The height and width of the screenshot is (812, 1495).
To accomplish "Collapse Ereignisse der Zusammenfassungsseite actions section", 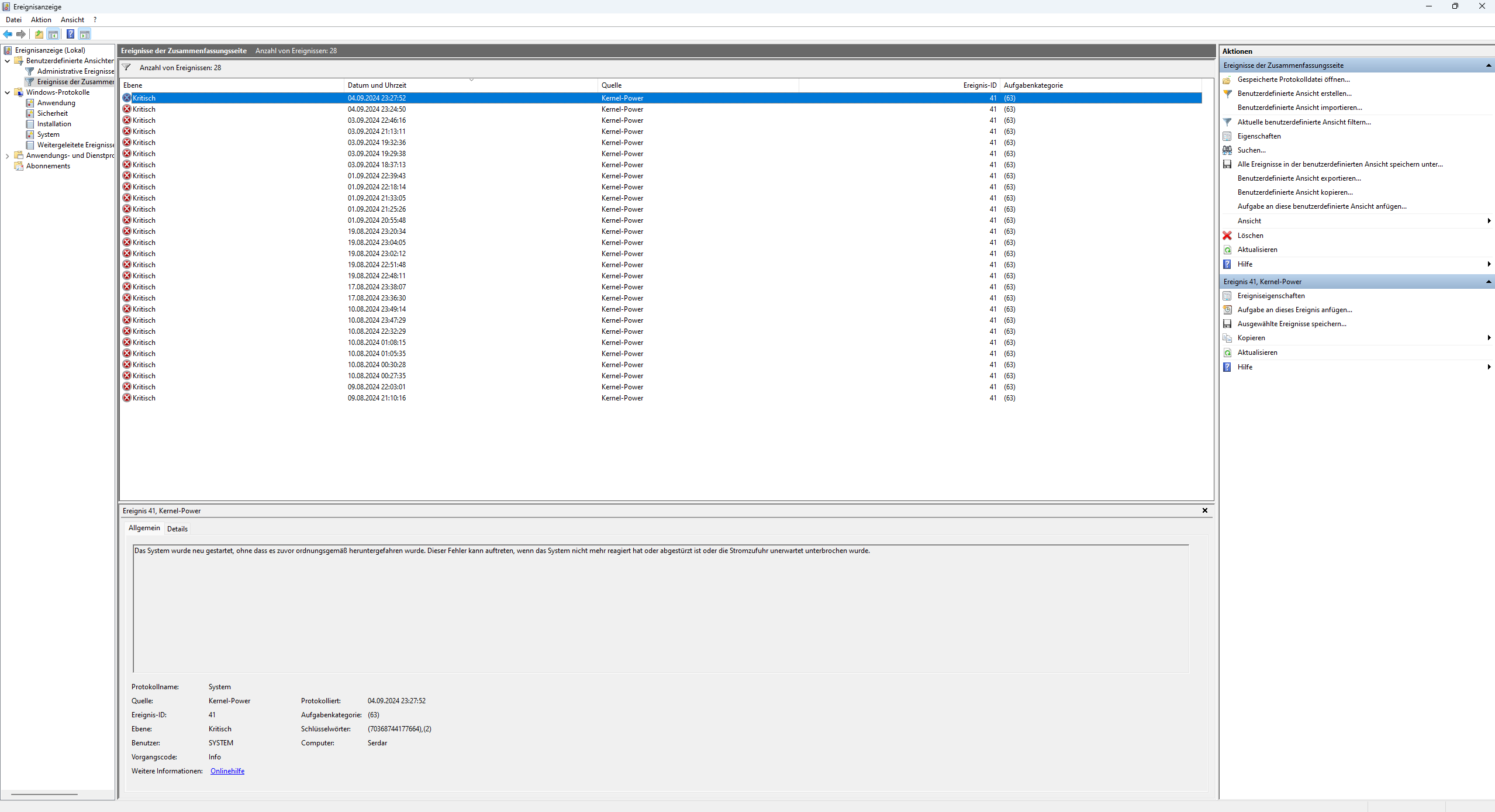I will tap(1488, 65).
